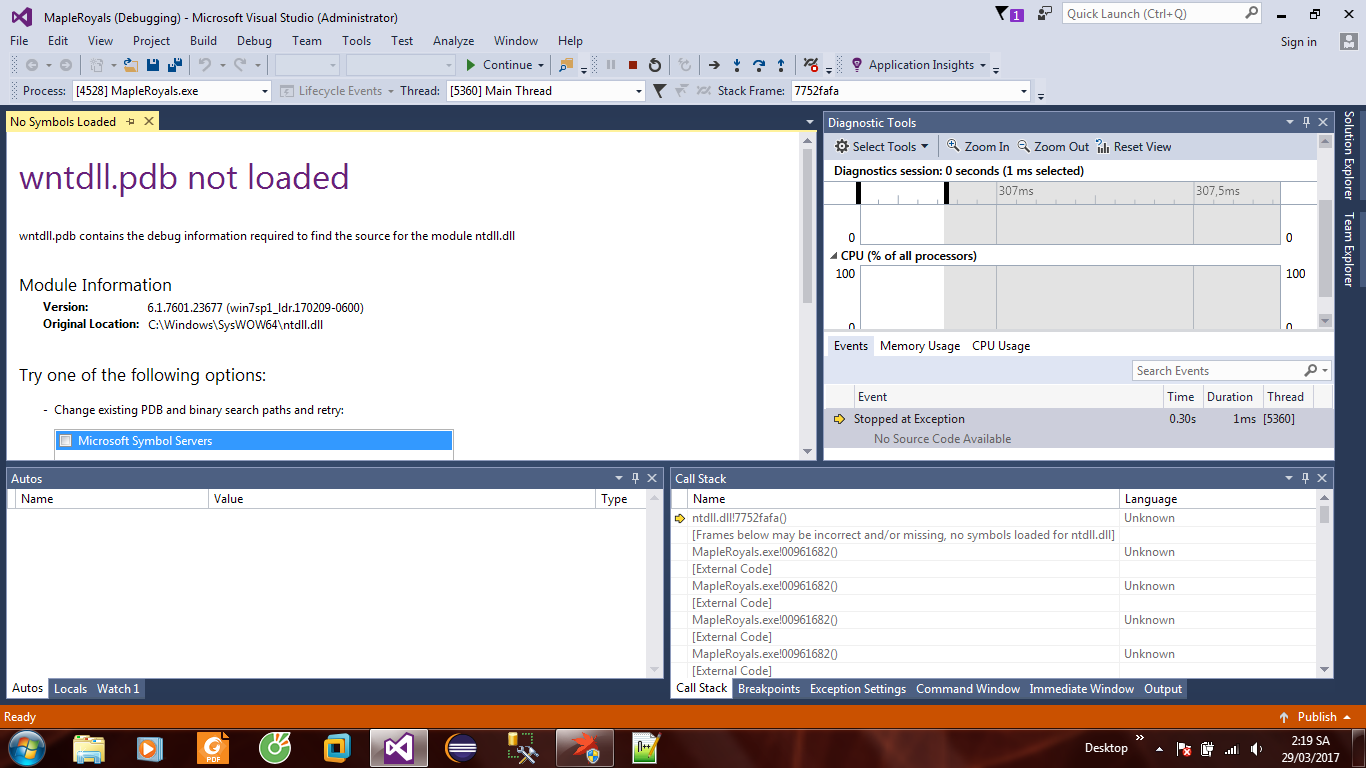Click the breakpoint toggle toolbar icon

click(x=811, y=65)
